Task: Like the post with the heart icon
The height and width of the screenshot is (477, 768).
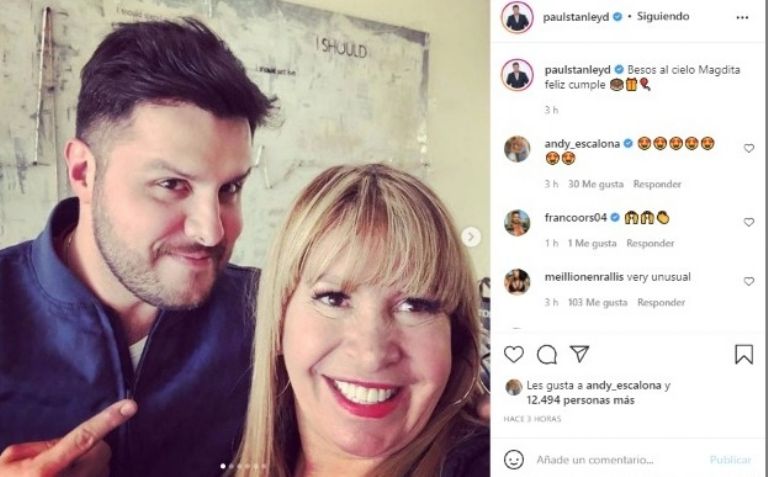Action: [x=514, y=354]
